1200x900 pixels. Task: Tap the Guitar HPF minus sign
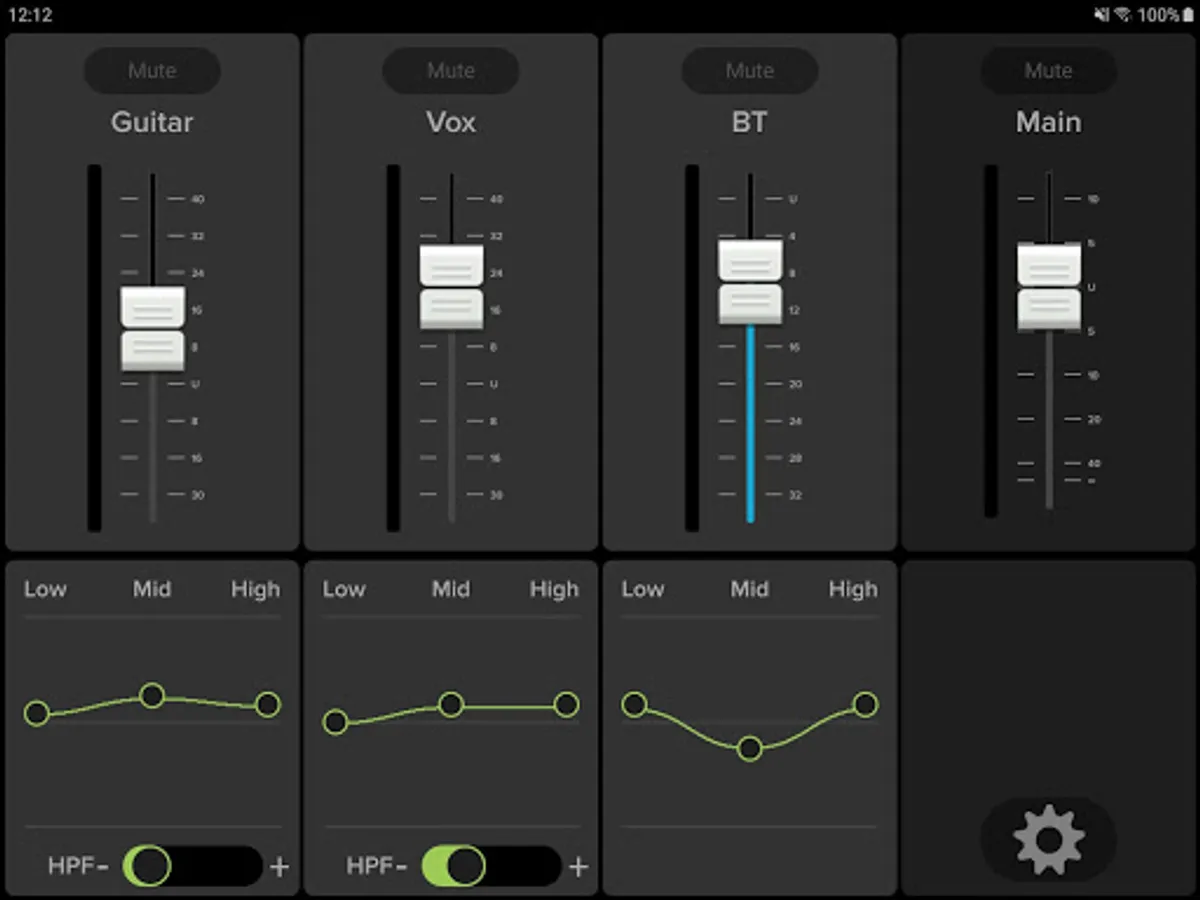[103, 866]
